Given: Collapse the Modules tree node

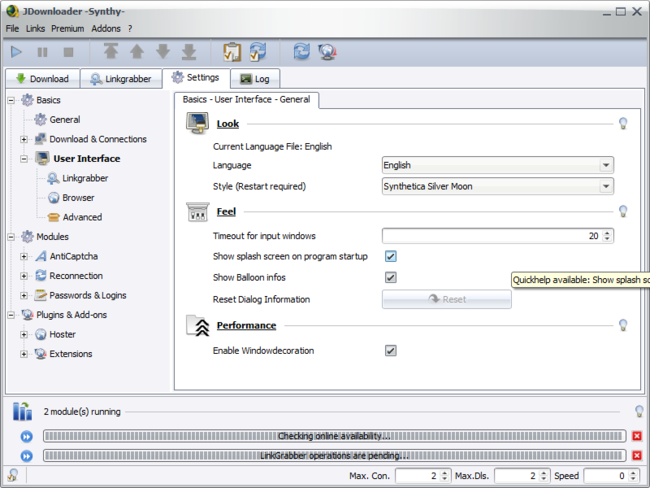Looking at the screenshot, I should pos(11,237).
